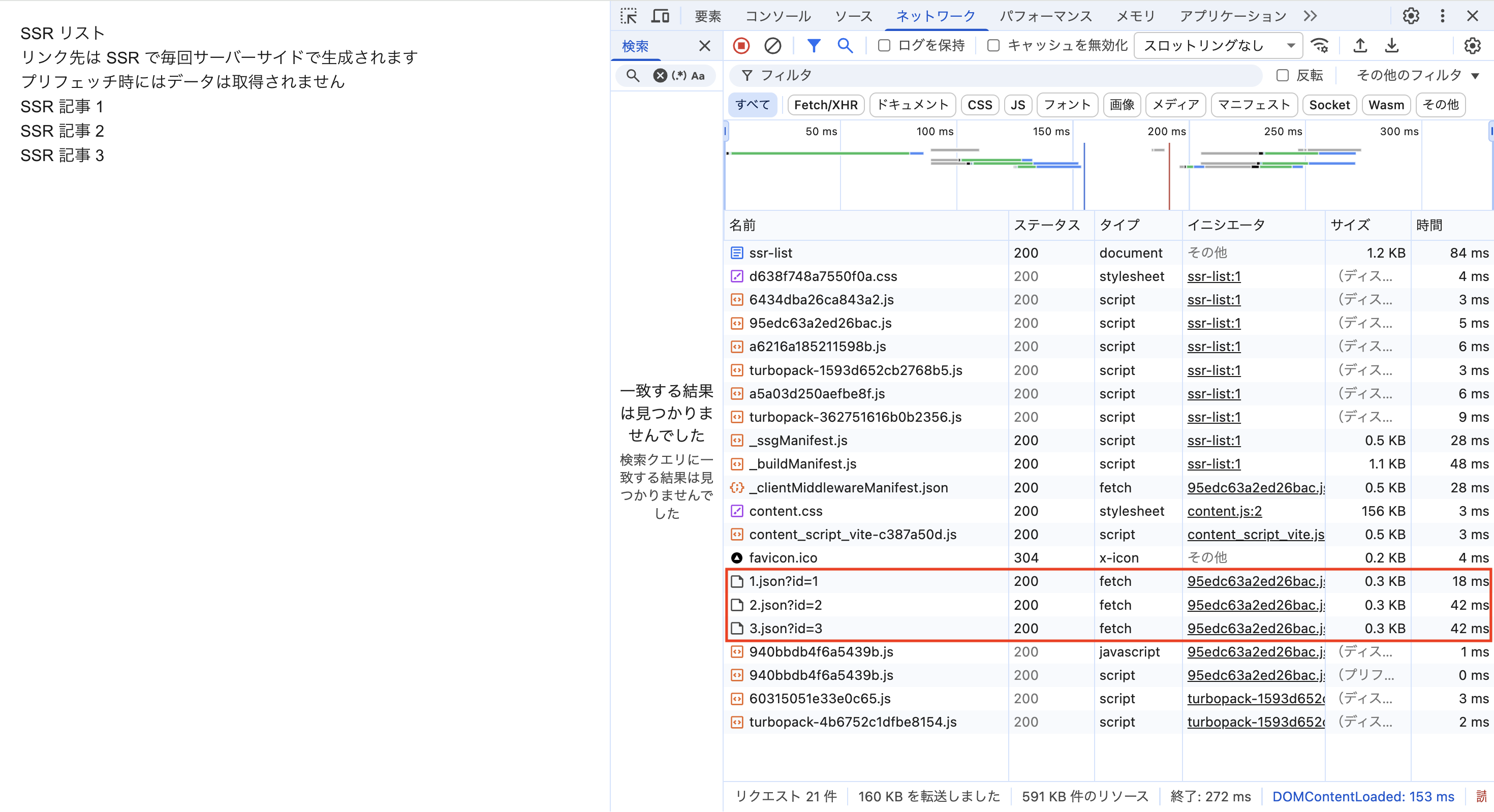The image size is (1494, 812).
Task: Export HAR with download icon
Action: click(1391, 46)
